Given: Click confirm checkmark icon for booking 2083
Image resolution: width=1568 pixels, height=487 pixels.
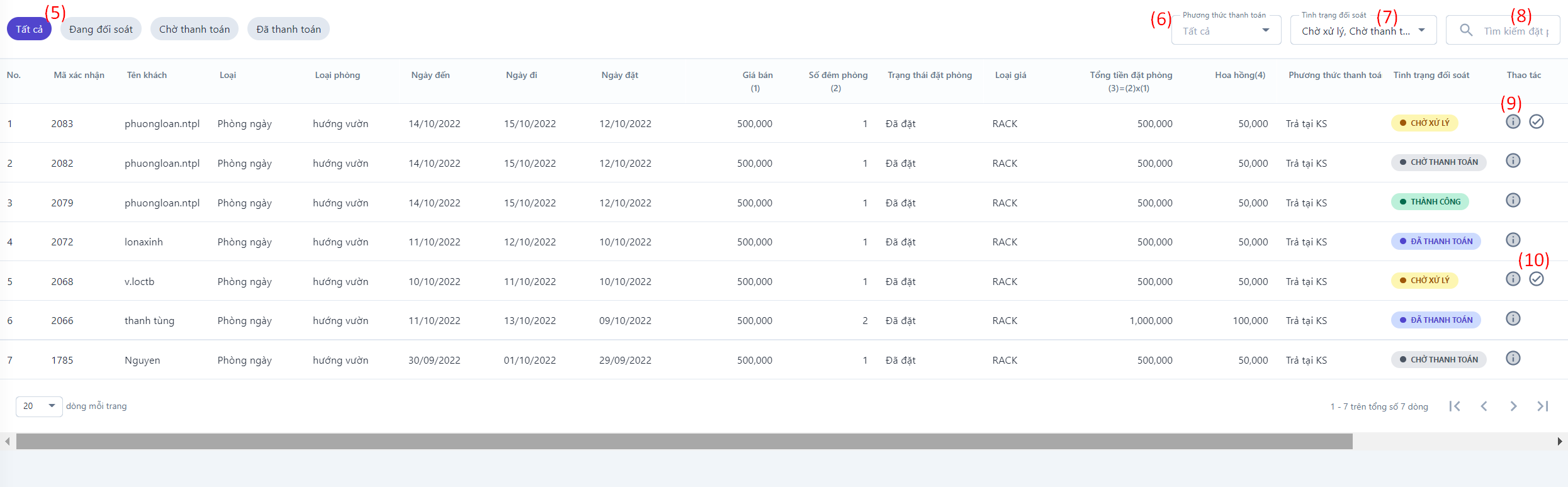Looking at the screenshot, I should [1537, 122].
